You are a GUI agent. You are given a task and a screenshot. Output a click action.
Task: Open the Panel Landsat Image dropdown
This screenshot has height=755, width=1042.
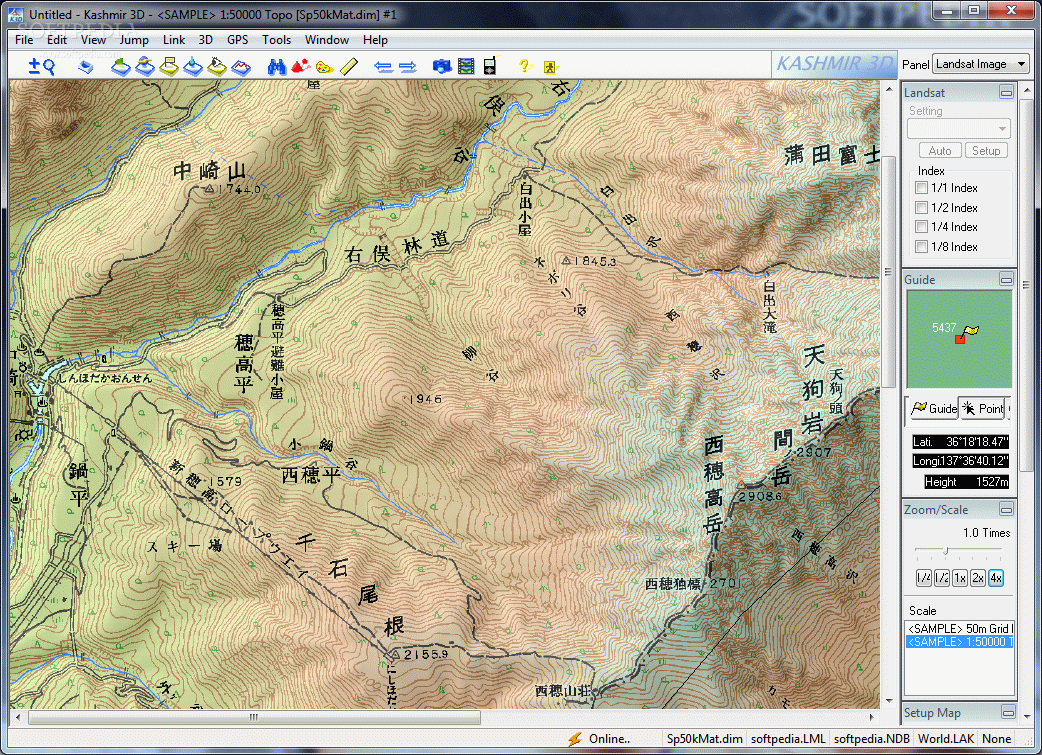(x=981, y=64)
